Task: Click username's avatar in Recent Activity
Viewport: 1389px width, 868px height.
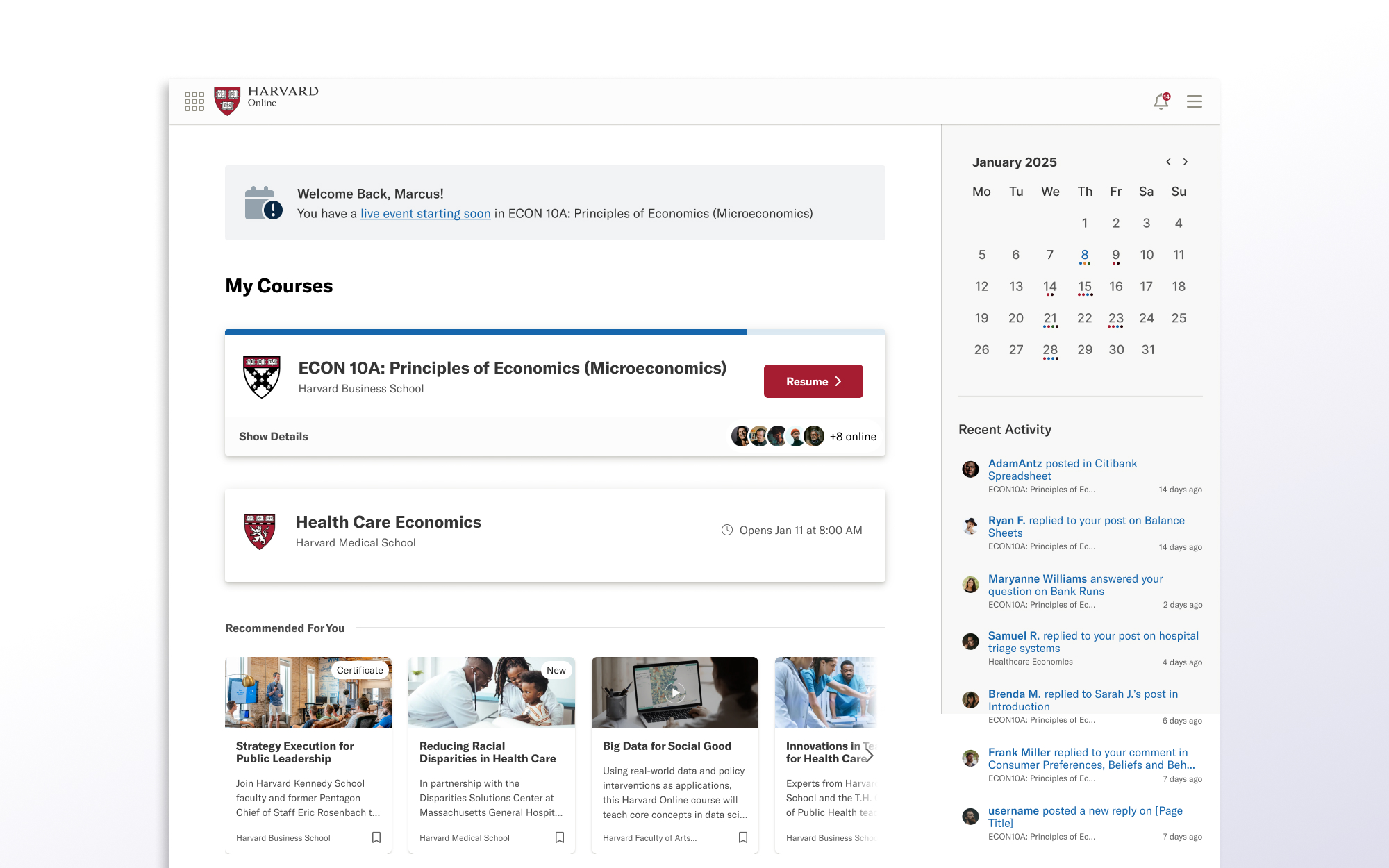Action: [970, 817]
